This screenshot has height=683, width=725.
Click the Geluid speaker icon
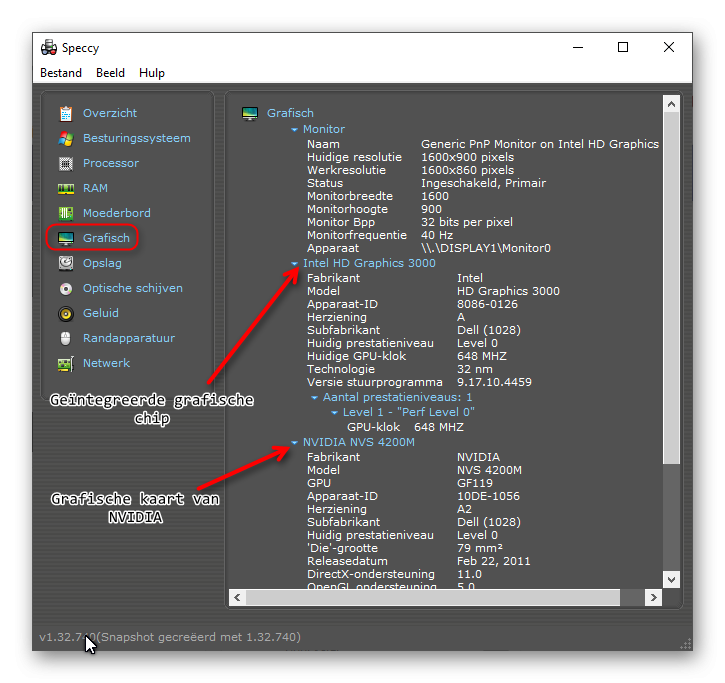point(66,314)
